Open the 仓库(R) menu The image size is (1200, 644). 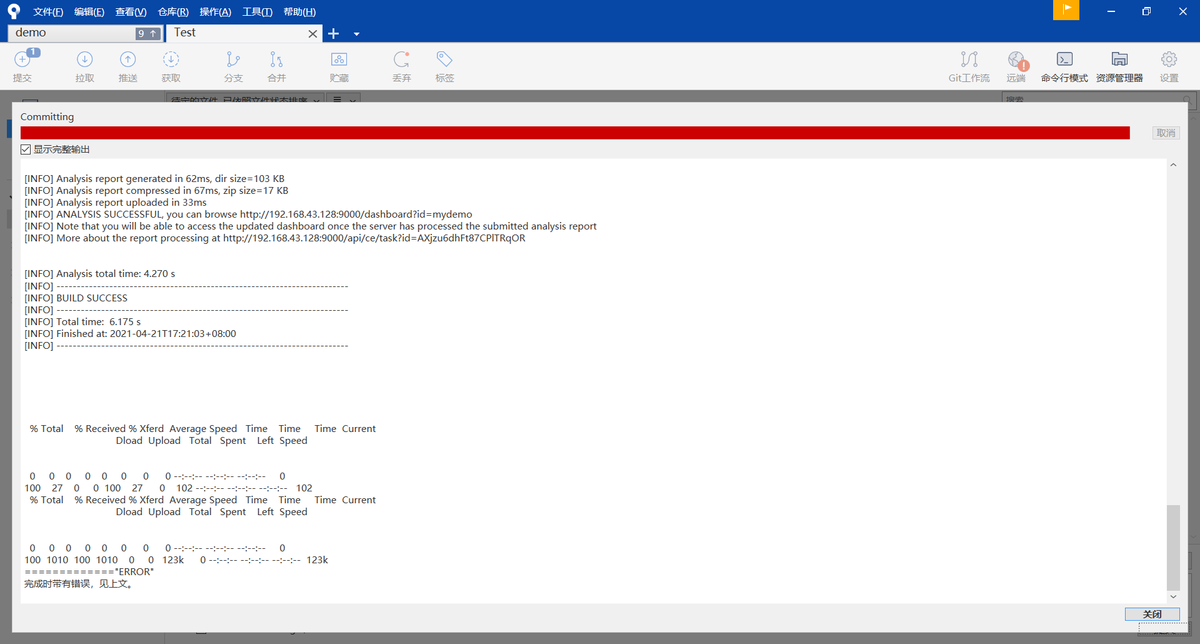point(173,12)
